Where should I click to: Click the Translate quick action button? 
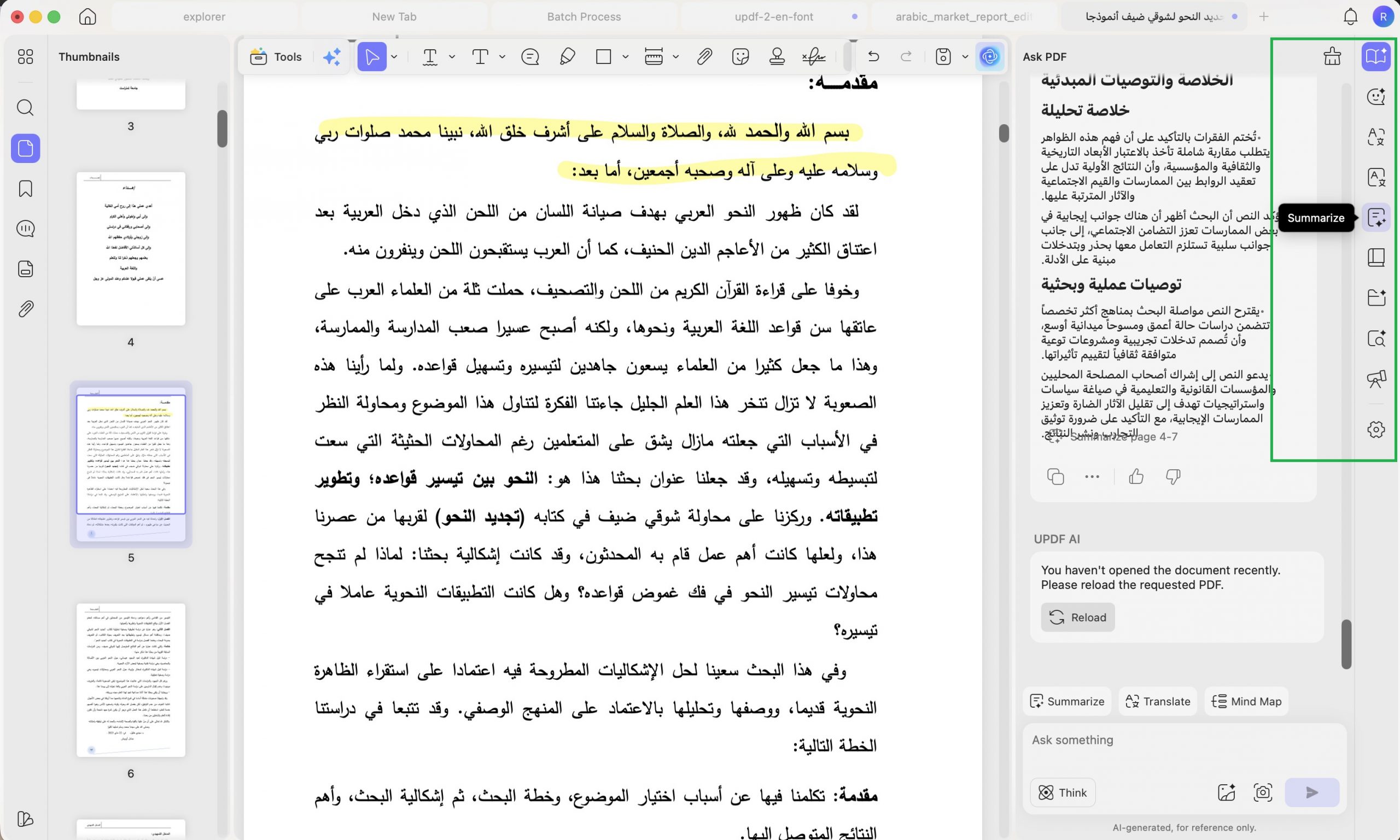[x=1158, y=701]
